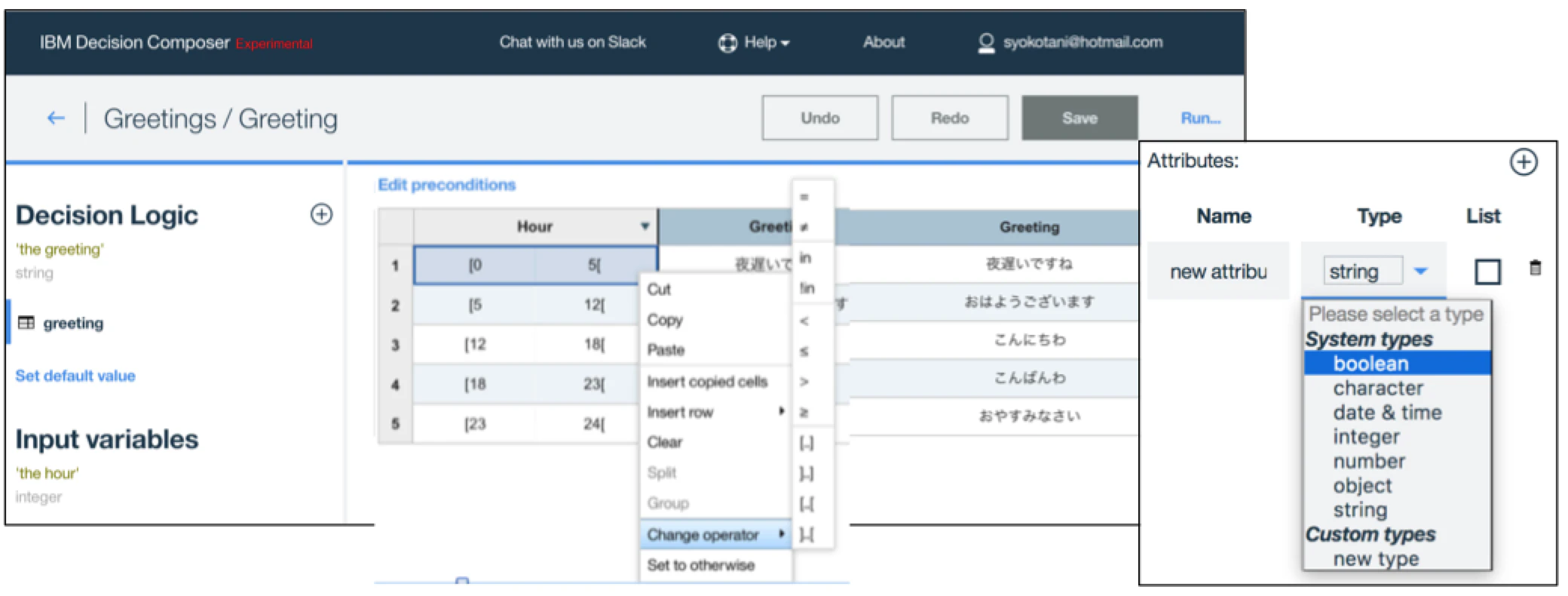Select the greeting item in Decision Logic
Viewport: 1568px width, 596px height.
[x=73, y=323]
